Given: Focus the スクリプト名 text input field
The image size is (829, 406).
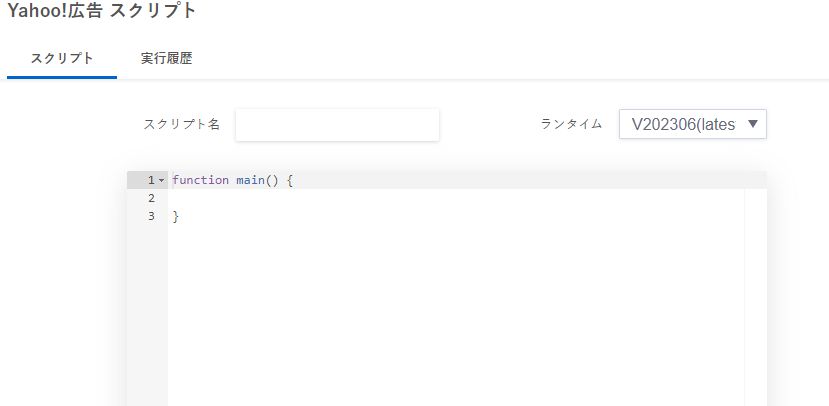Looking at the screenshot, I should 337,125.
